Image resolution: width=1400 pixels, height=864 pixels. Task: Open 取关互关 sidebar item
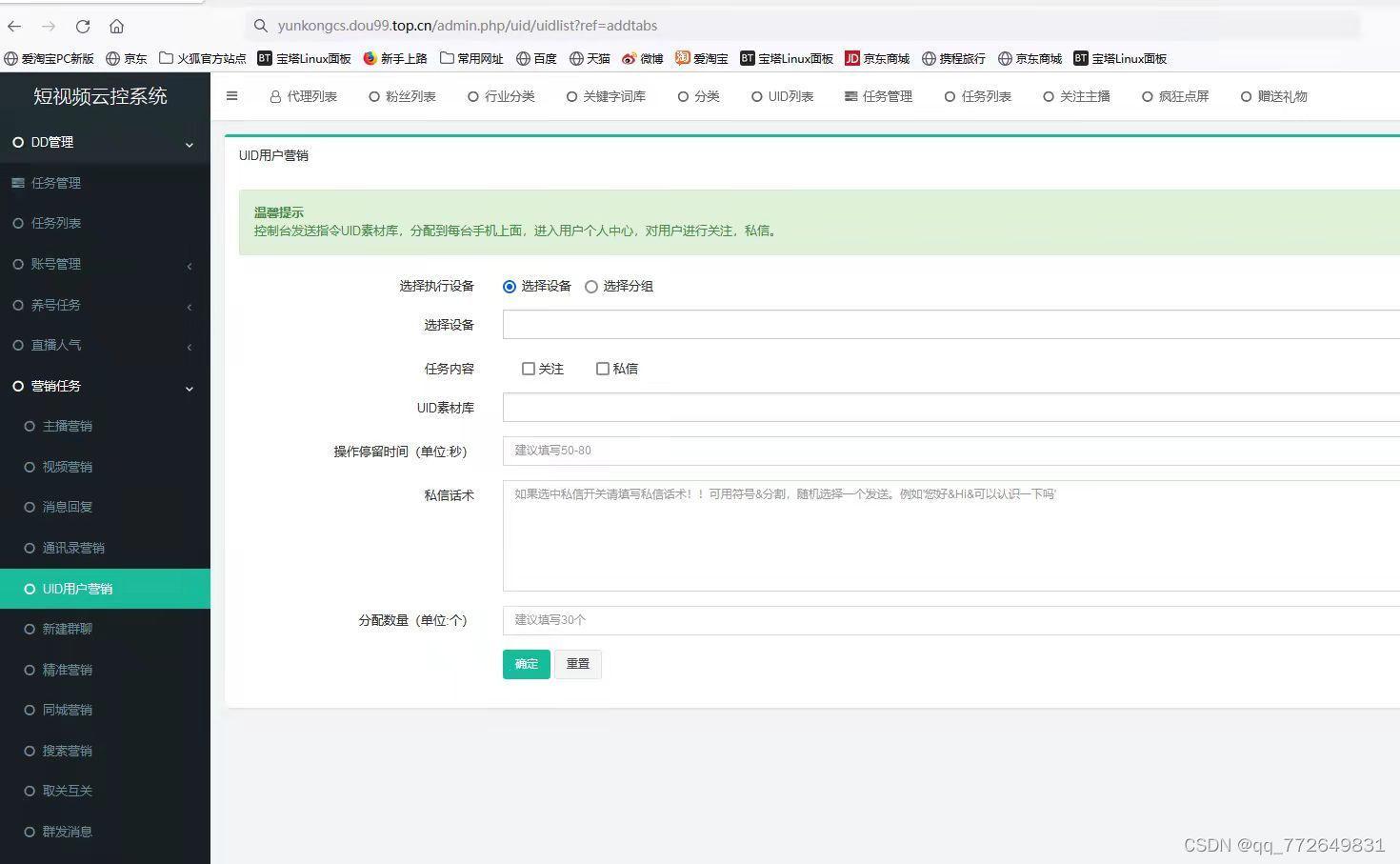pyautogui.click(x=105, y=791)
